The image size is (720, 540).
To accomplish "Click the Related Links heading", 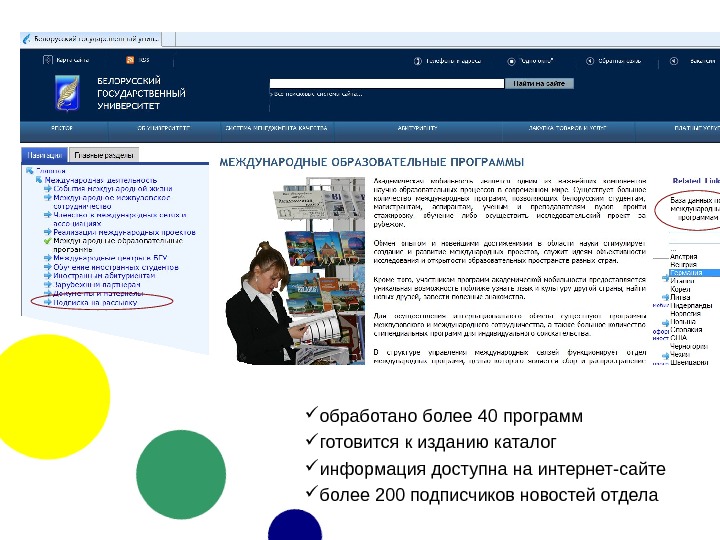I will (x=696, y=181).
